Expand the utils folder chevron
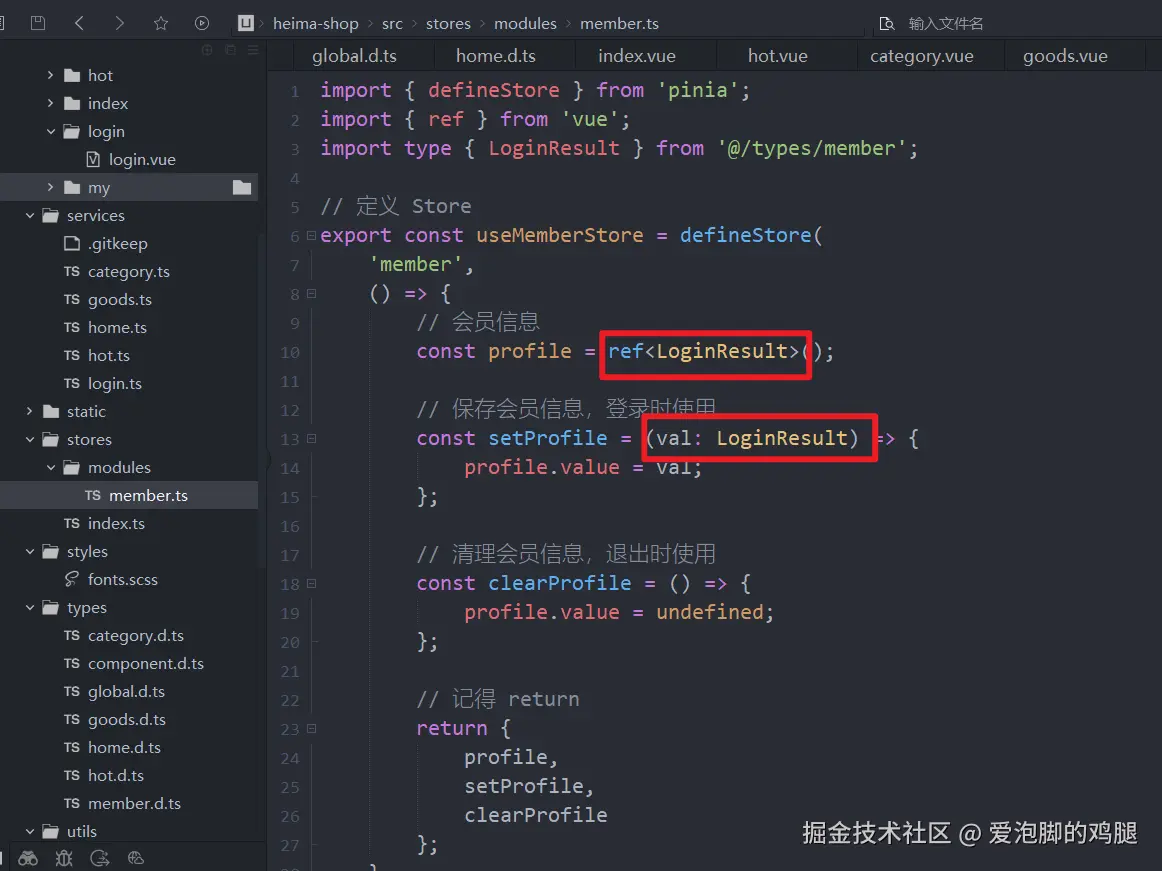The width and height of the screenshot is (1162, 871). click(30, 832)
